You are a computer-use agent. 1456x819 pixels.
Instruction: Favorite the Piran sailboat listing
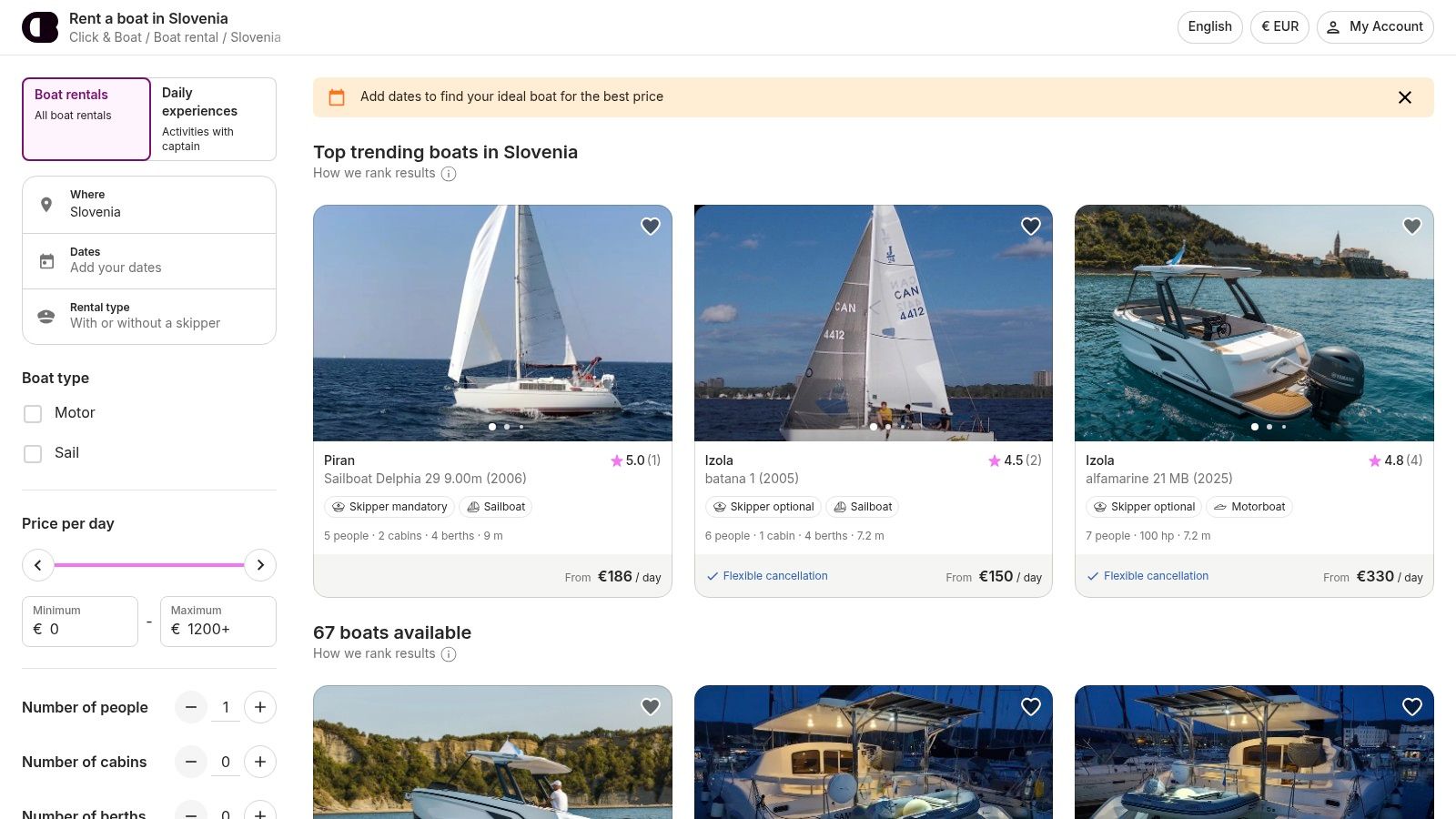tap(650, 226)
